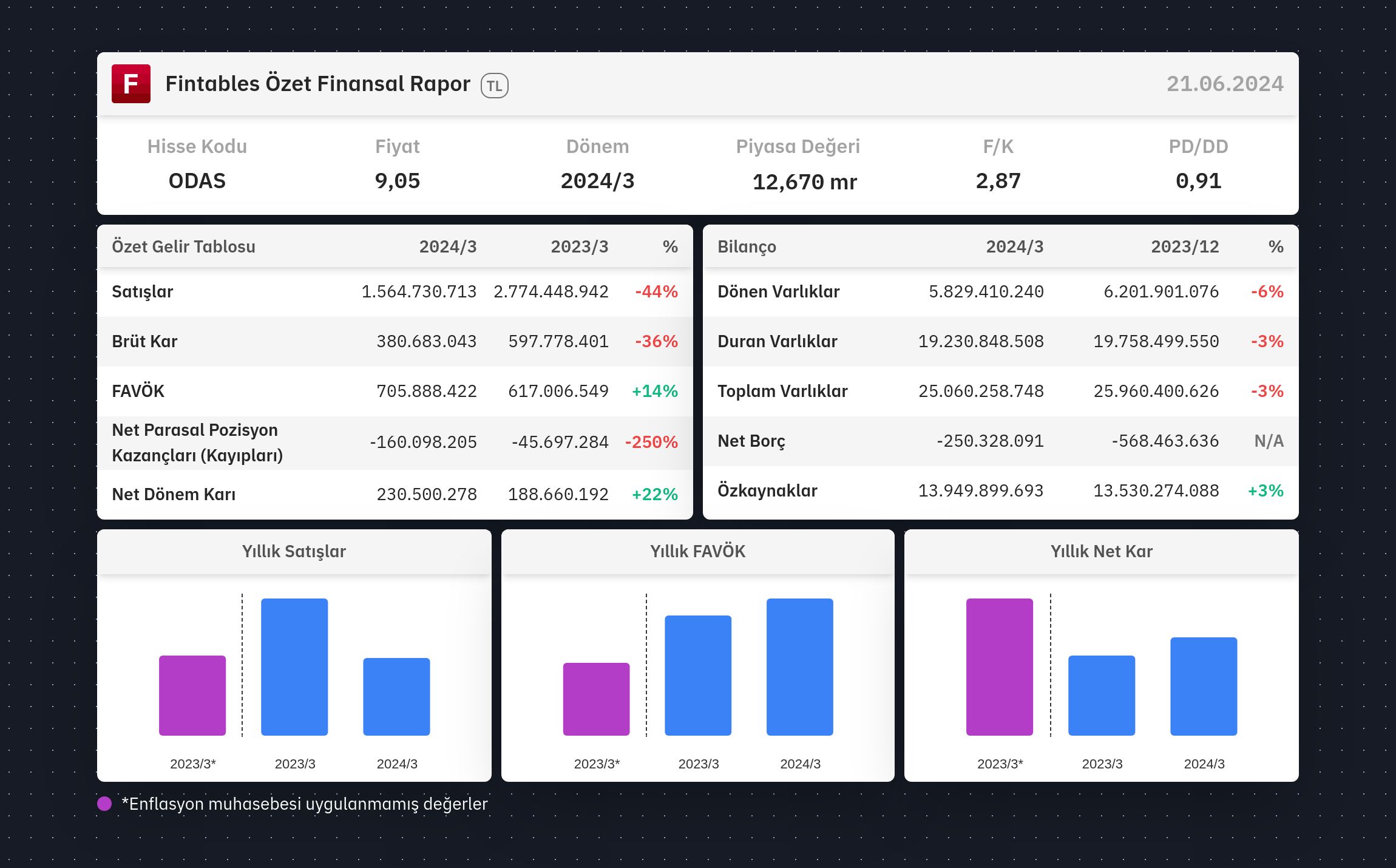Click the Yıllık Net Kar chart title
Image resolution: width=1396 pixels, height=868 pixels.
[1102, 551]
